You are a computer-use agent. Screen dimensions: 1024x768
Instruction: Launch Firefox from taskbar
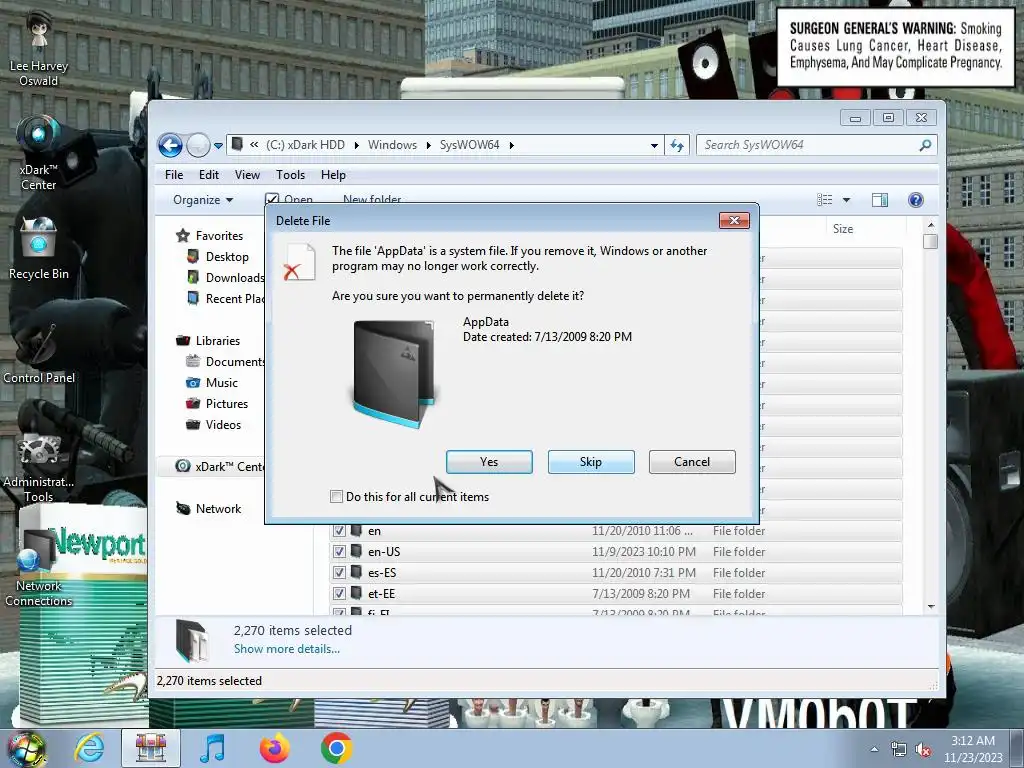274,748
